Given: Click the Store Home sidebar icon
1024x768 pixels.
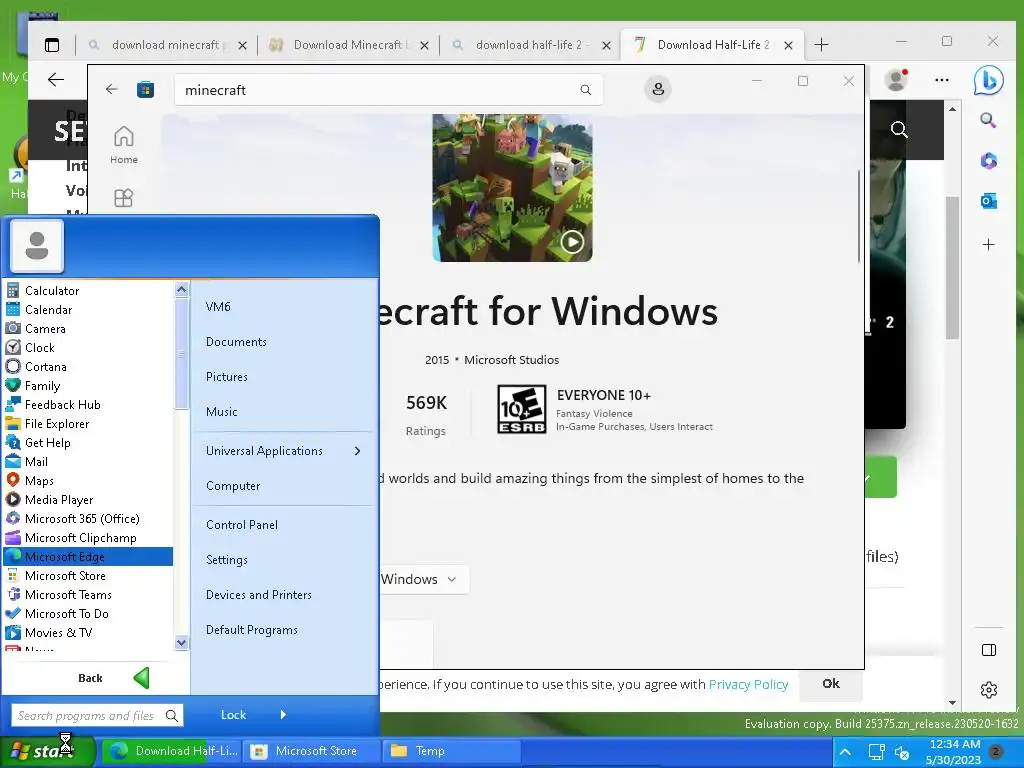Looking at the screenshot, I should pos(123,144).
